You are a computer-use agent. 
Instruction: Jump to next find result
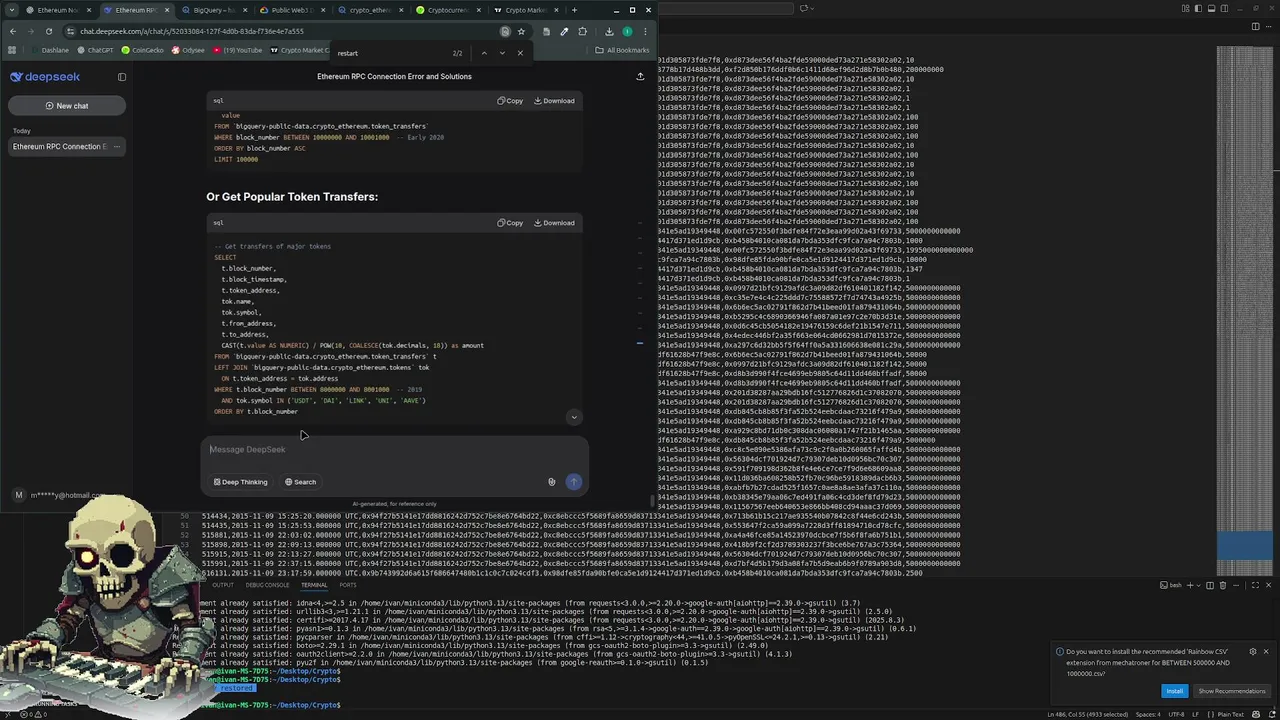click(x=502, y=53)
